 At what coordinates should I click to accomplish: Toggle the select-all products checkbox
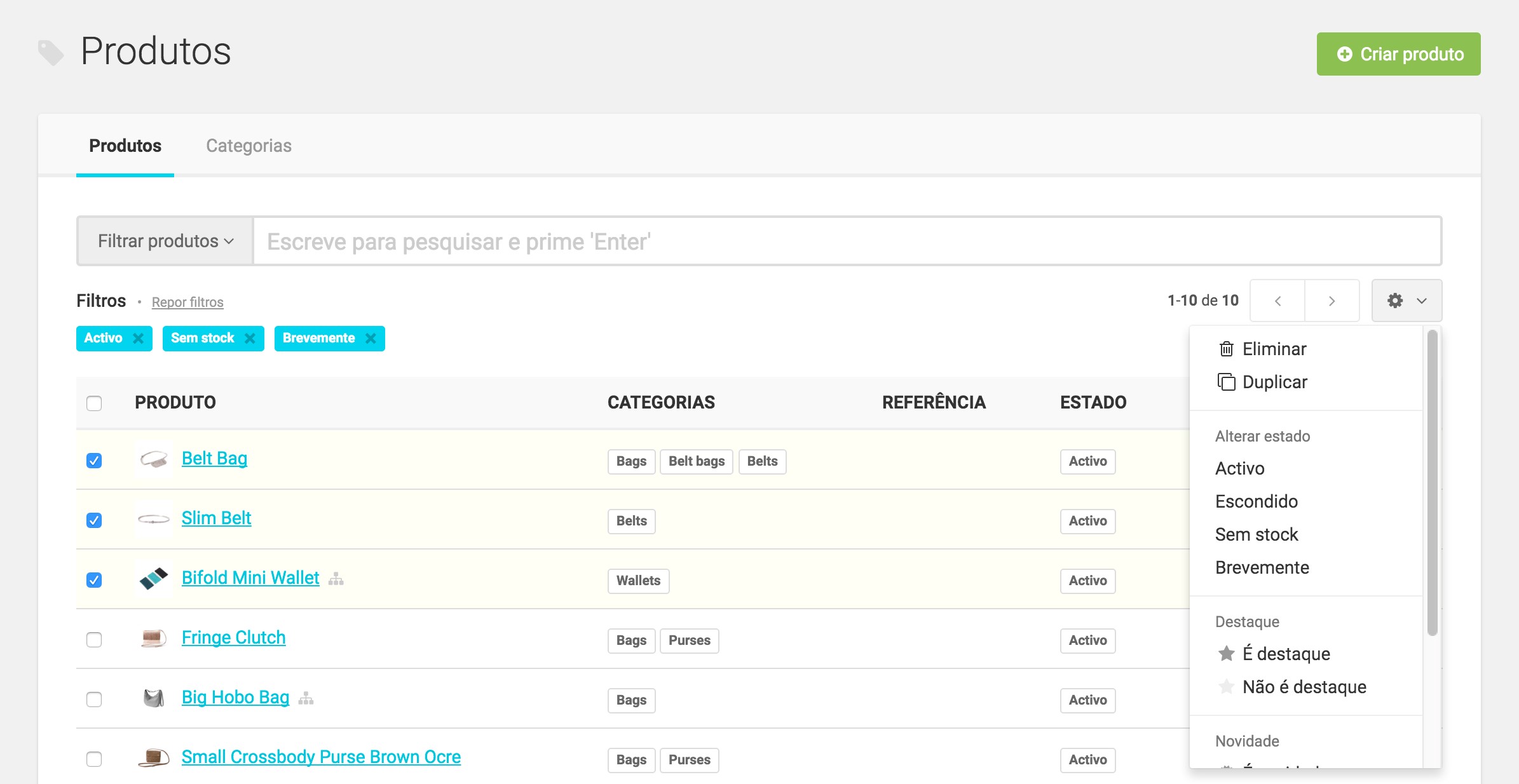(x=94, y=403)
